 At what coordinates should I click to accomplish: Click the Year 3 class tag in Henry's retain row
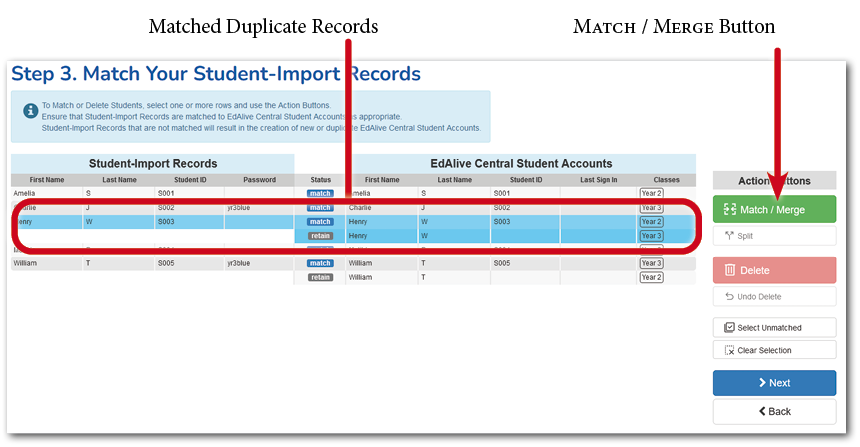(652, 236)
